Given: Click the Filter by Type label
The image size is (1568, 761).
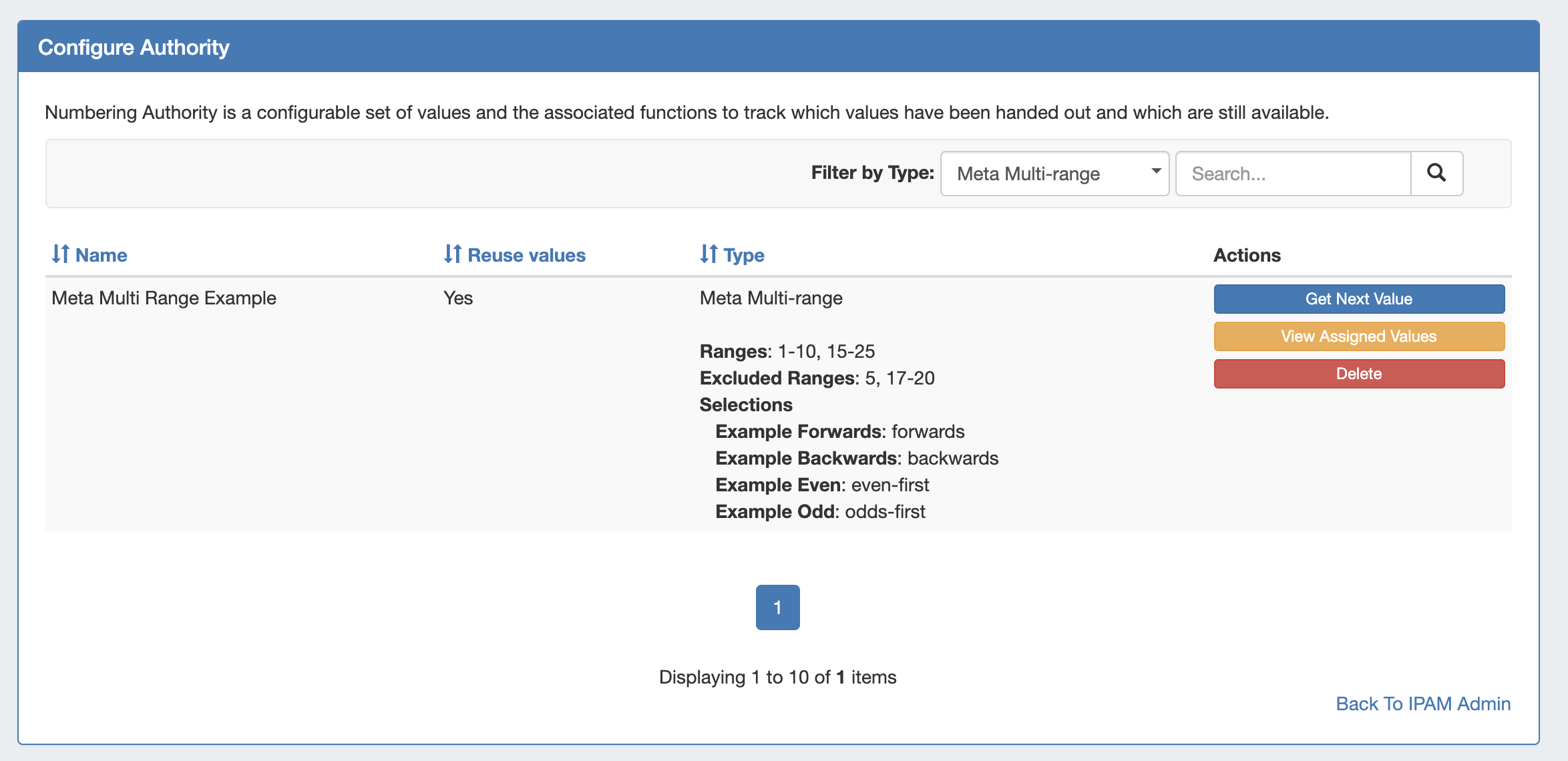Looking at the screenshot, I should [872, 173].
